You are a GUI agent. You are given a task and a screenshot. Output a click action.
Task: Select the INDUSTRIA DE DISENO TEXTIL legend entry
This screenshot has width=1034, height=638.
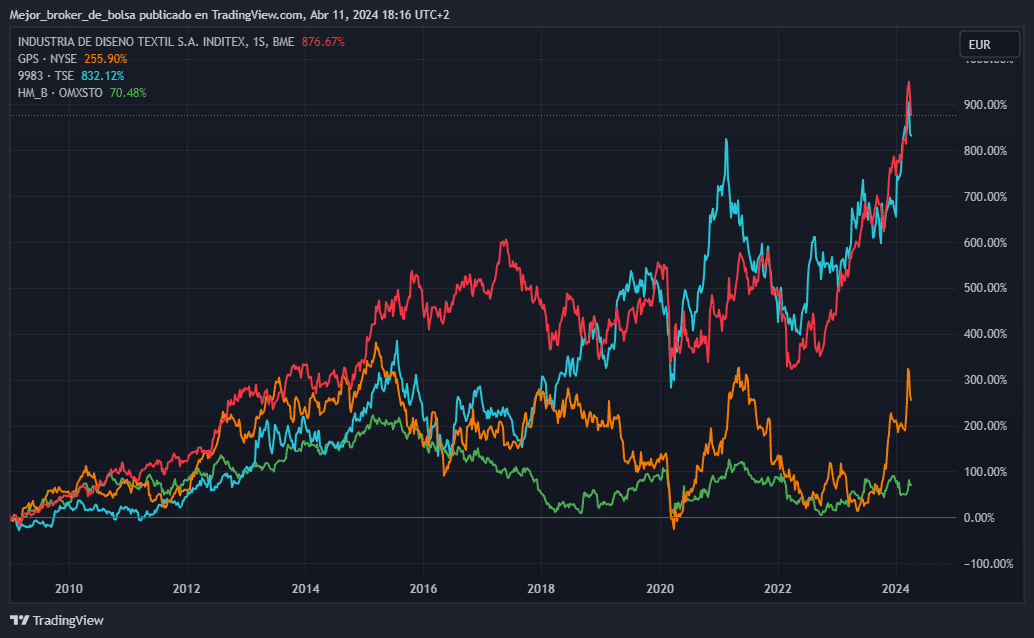[x=156, y=42]
